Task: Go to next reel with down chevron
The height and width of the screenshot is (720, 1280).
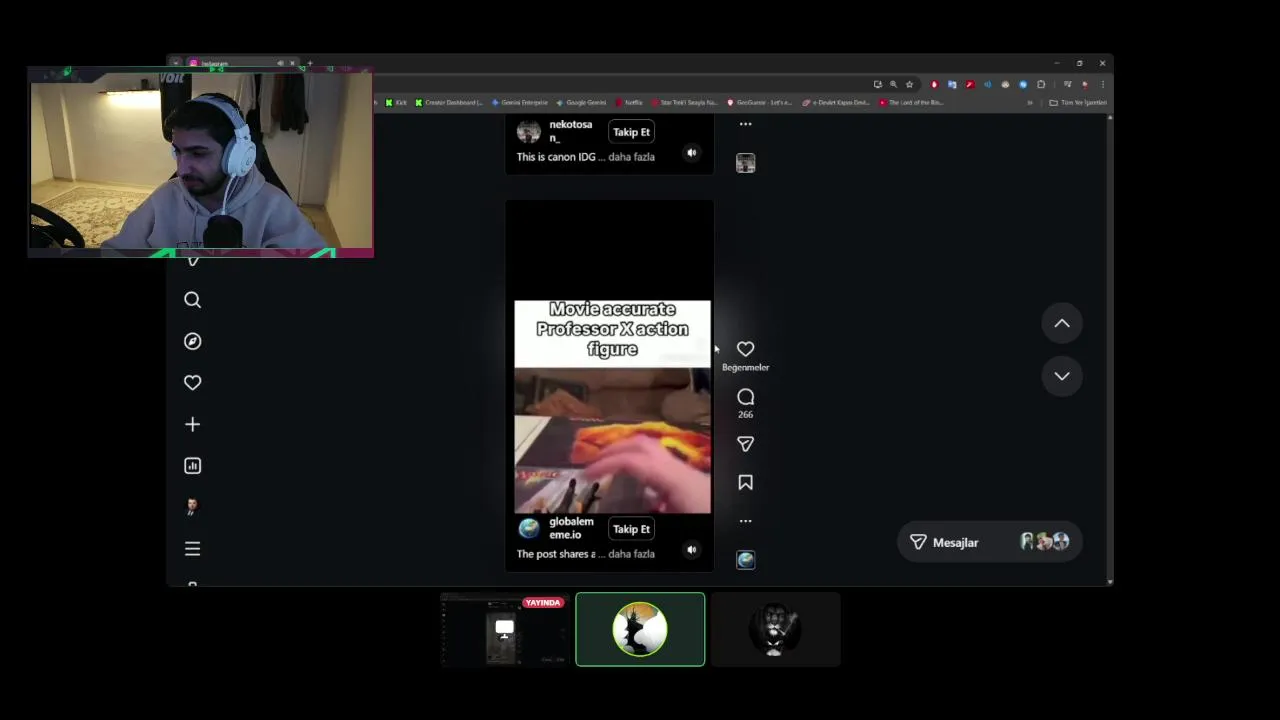Action: click(1062, 376)
